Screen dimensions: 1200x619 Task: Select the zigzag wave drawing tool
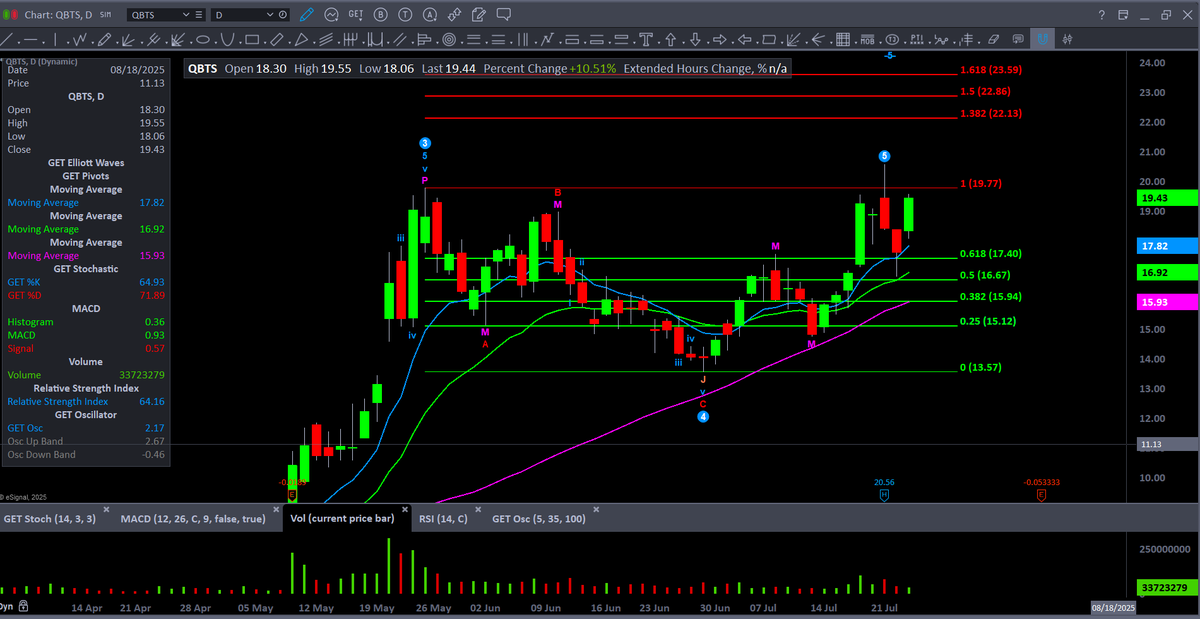(80, 39)
